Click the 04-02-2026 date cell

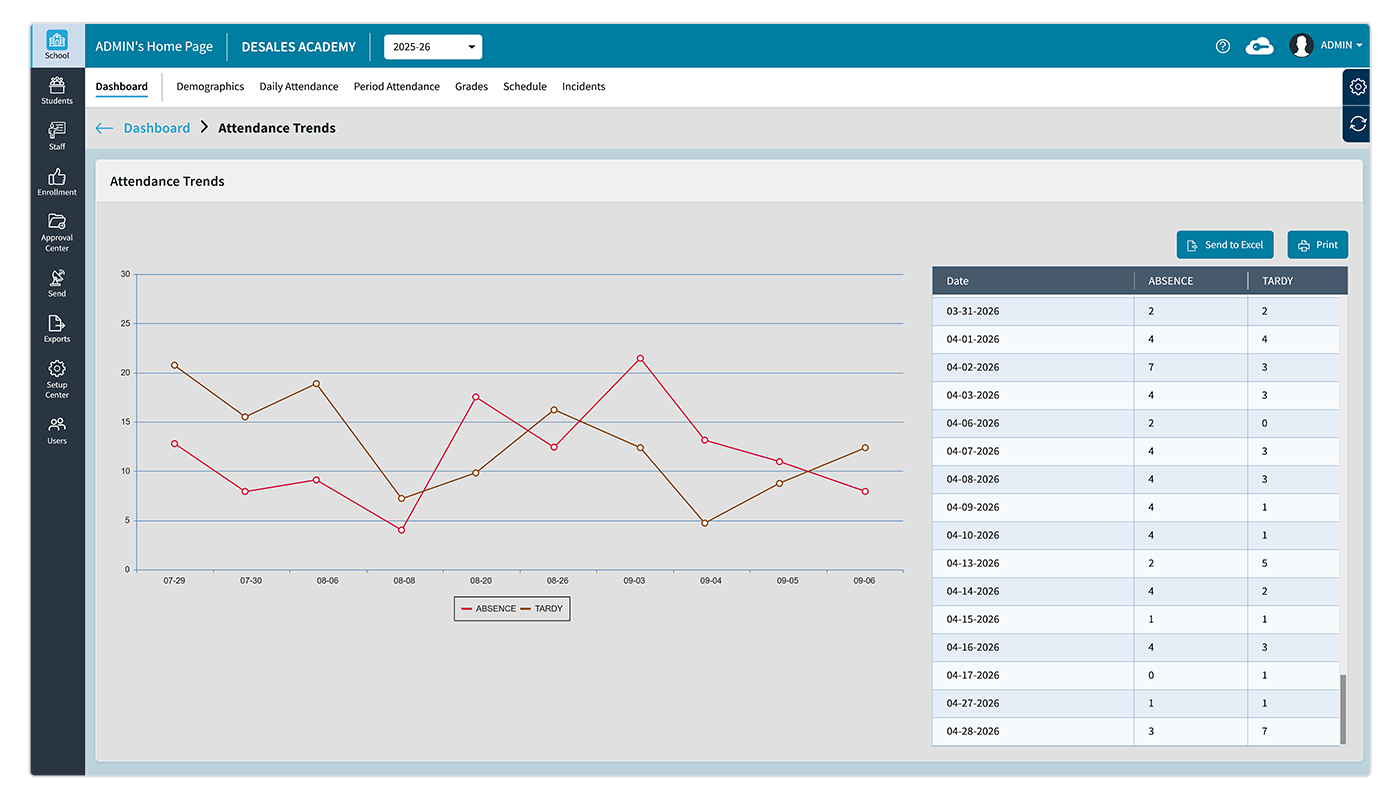tap(1033, 367)
